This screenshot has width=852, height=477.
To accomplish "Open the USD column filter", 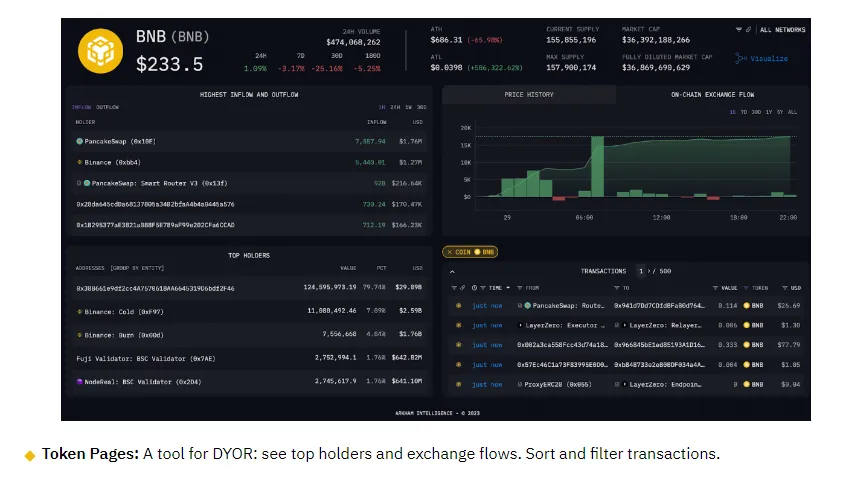I will (x=785, y=288).
